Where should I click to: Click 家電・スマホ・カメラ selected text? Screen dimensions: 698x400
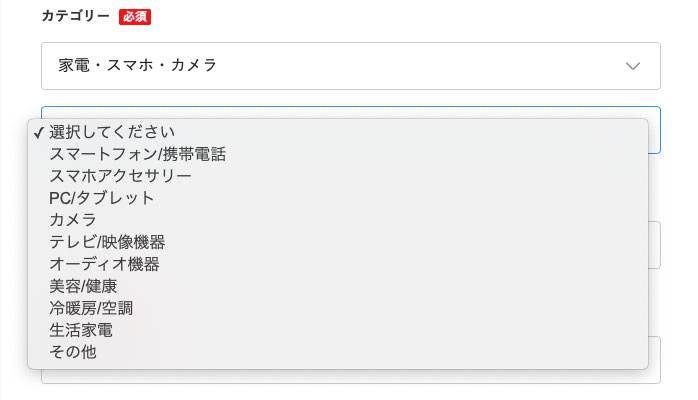[138, 65]
